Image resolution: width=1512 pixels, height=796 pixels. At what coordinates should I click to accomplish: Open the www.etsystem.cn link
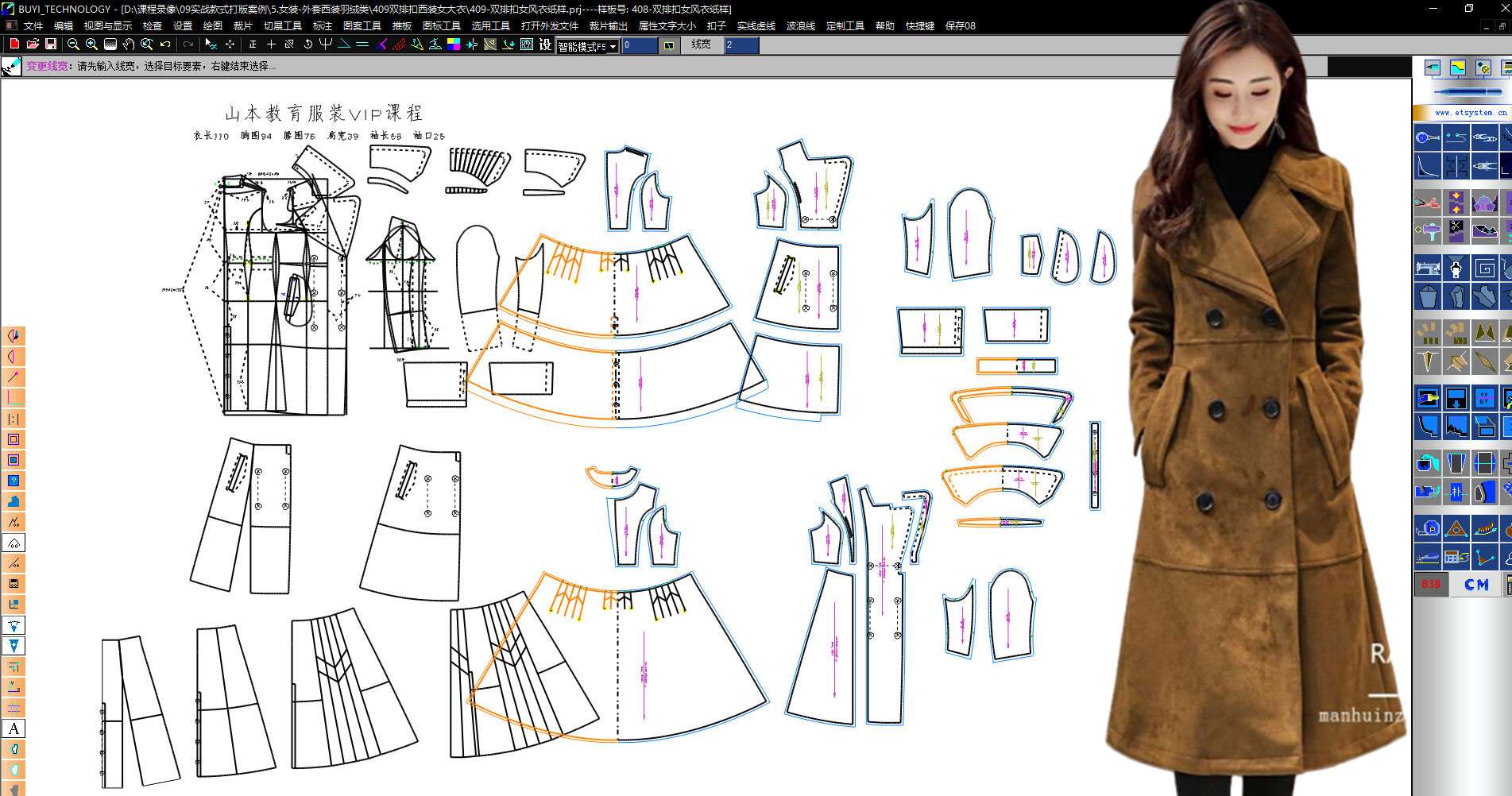[1470, 113]
